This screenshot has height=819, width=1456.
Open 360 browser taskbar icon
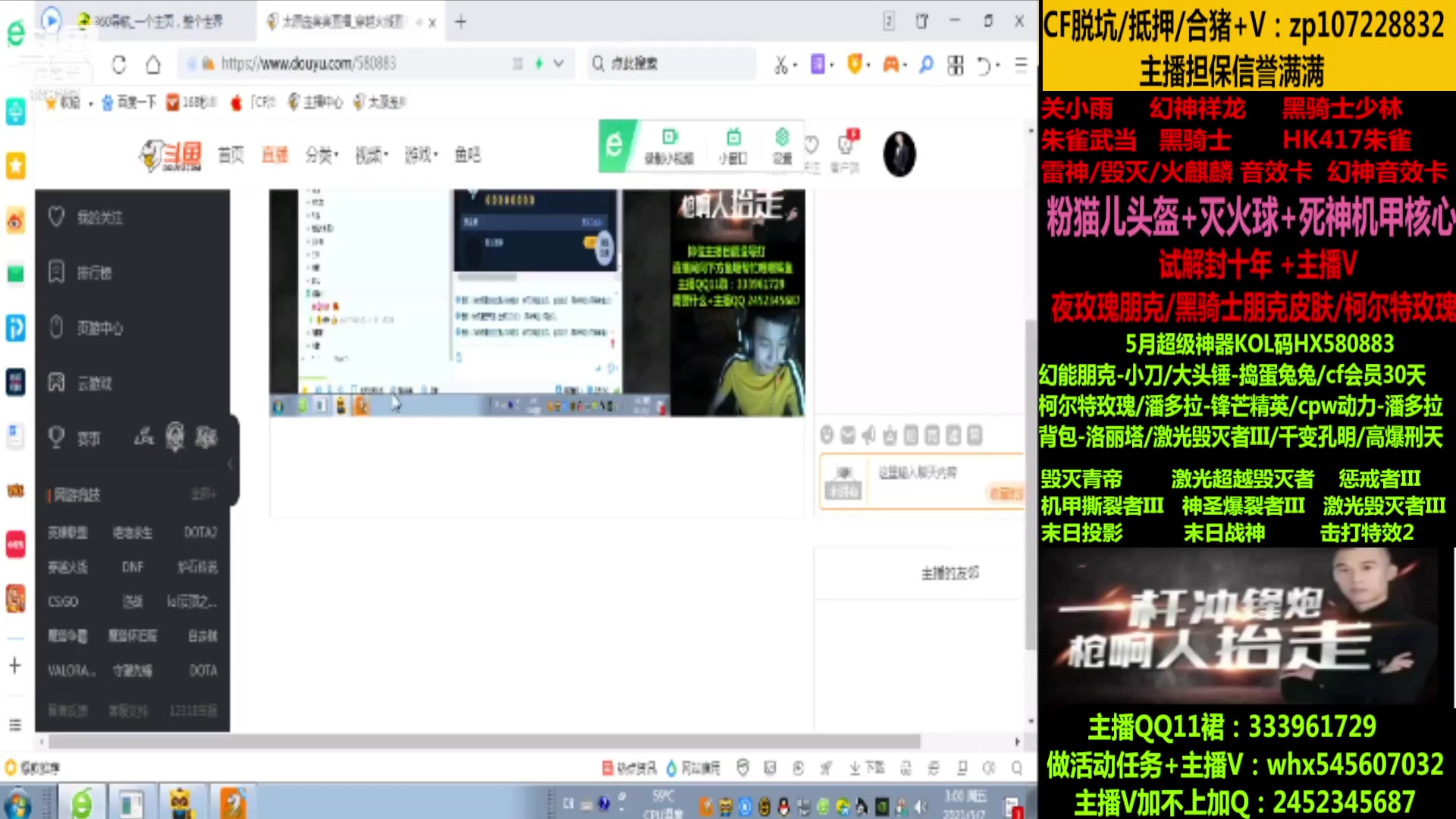pyautogui.click(x=82, y=804)
